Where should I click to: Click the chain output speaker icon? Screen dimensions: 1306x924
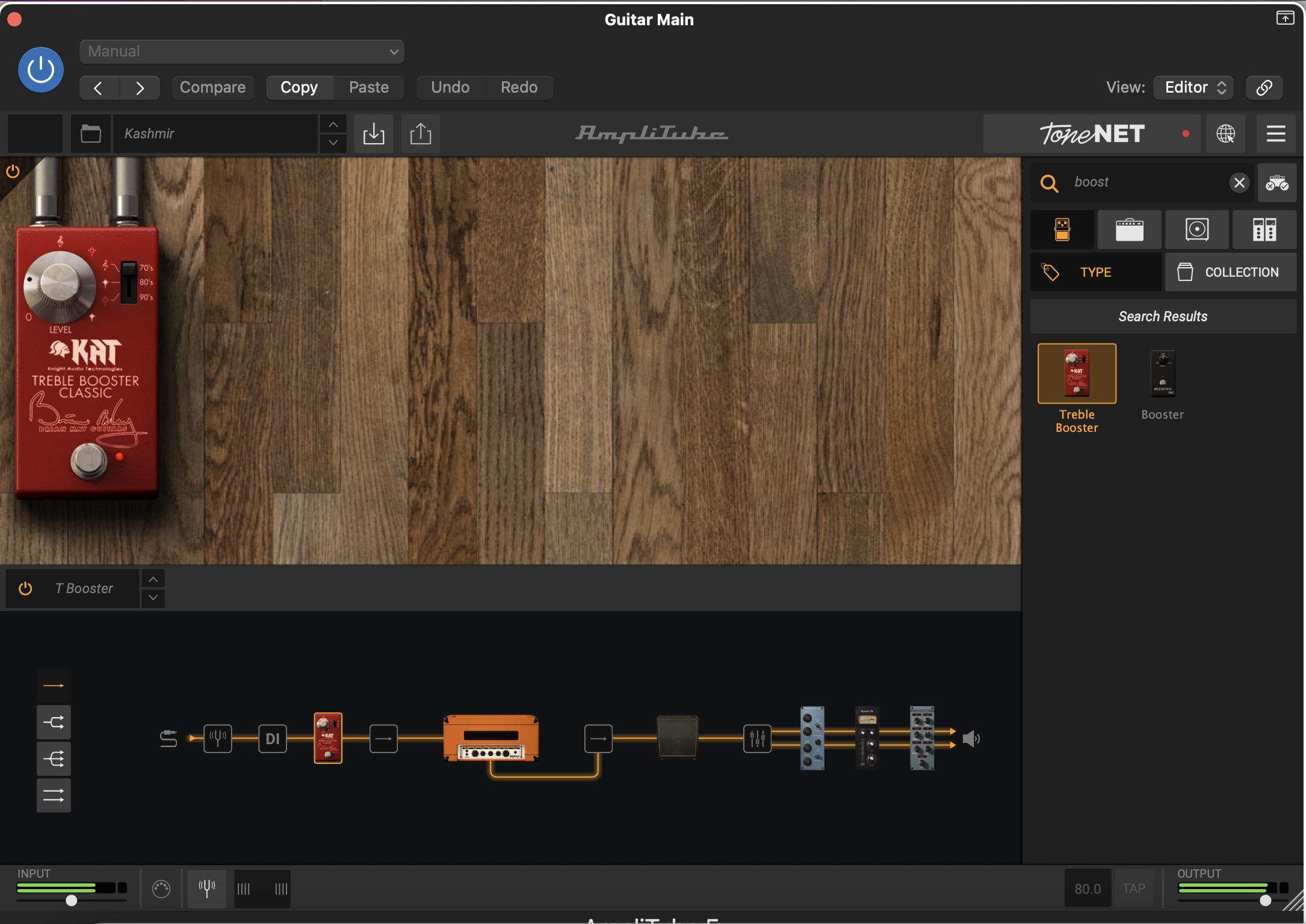tap(972, 739)
